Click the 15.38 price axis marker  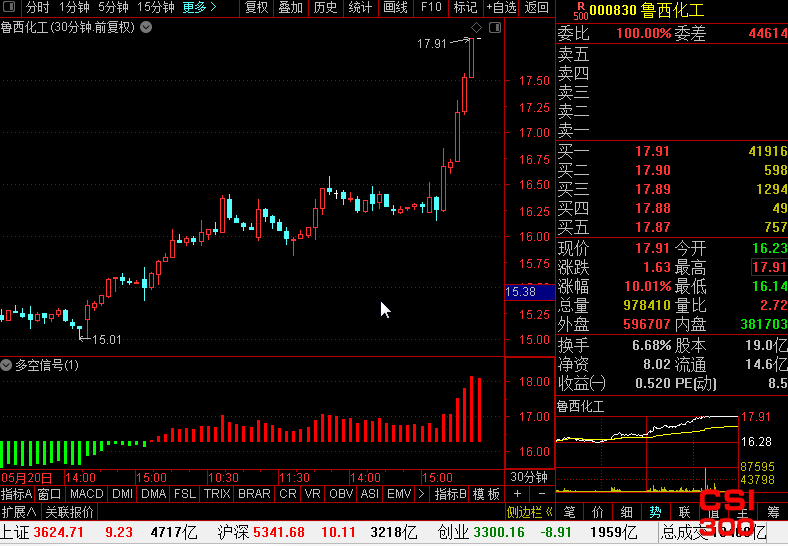click(x=529, y=292)
